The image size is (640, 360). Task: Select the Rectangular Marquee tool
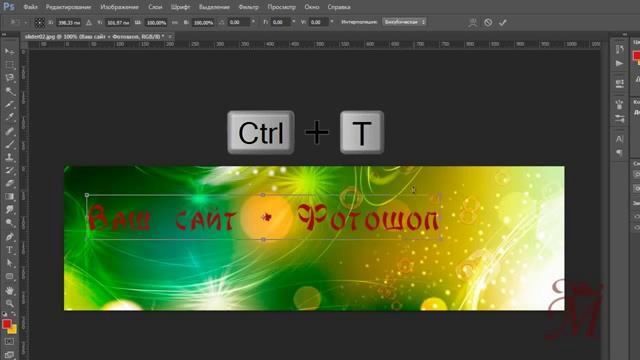click(x=10, y=65)
